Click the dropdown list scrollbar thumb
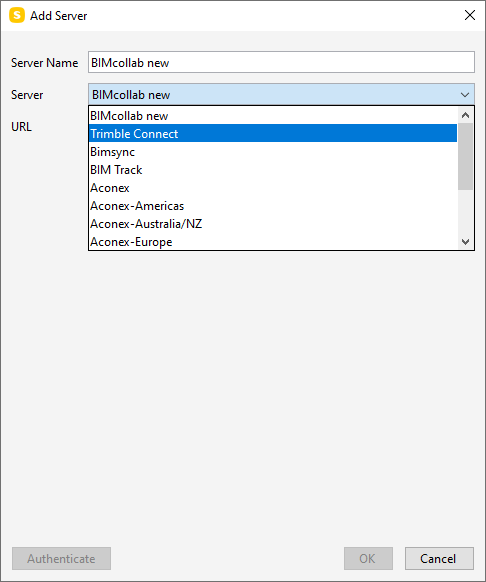The width and height of the screenshot is (486, 582). point(465,157)
